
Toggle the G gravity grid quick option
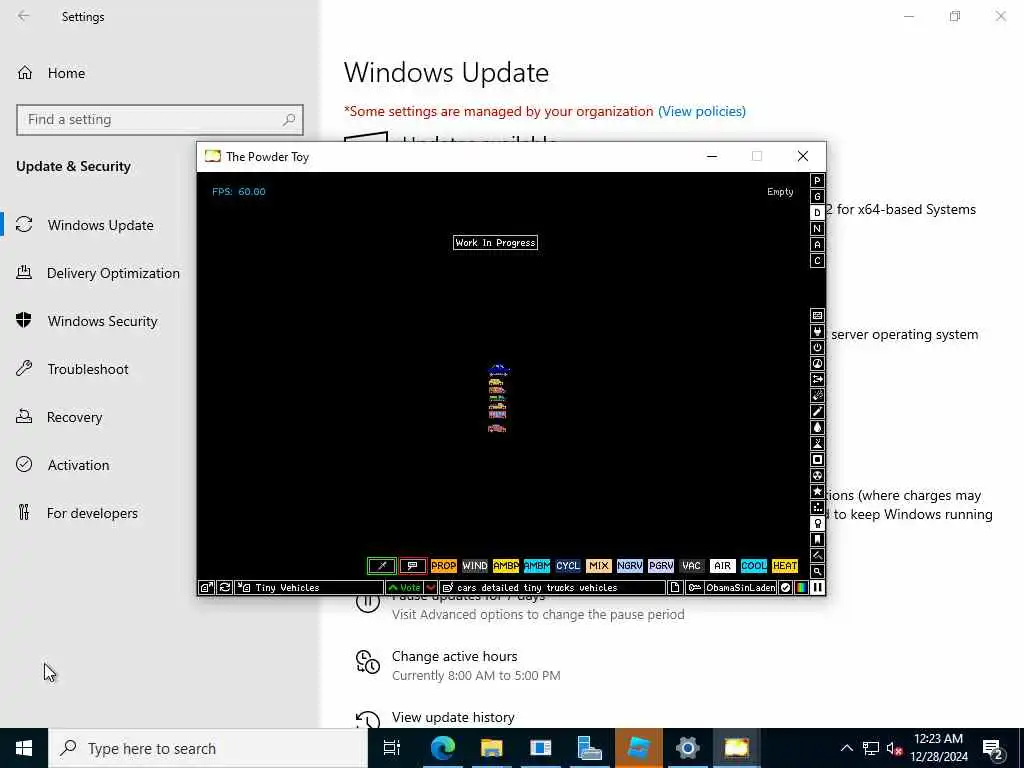point(817,197)
